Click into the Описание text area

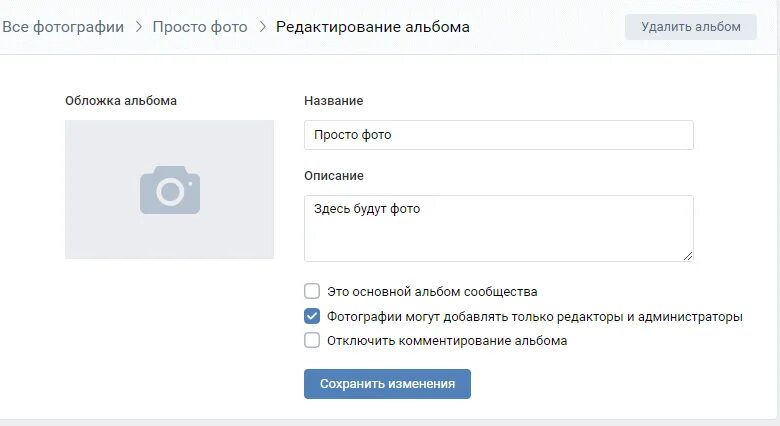coord(498,228)
